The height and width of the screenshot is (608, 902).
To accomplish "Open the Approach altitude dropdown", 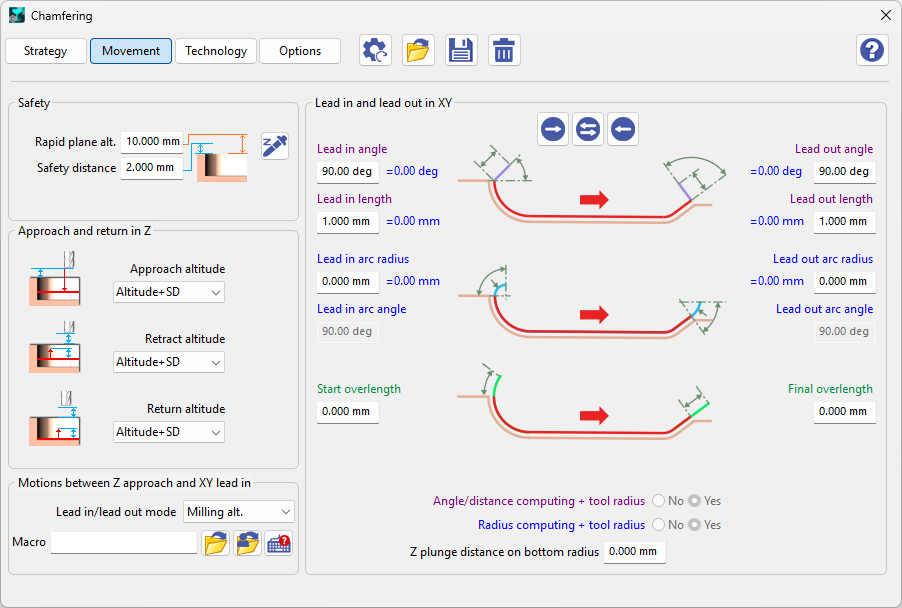I will (168, 292).
